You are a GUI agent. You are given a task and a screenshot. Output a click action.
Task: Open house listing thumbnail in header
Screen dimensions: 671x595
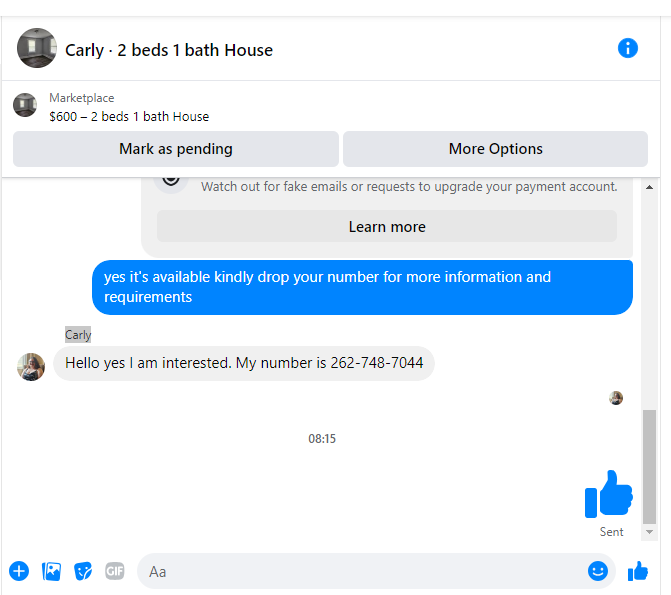[x=37, y=48]
